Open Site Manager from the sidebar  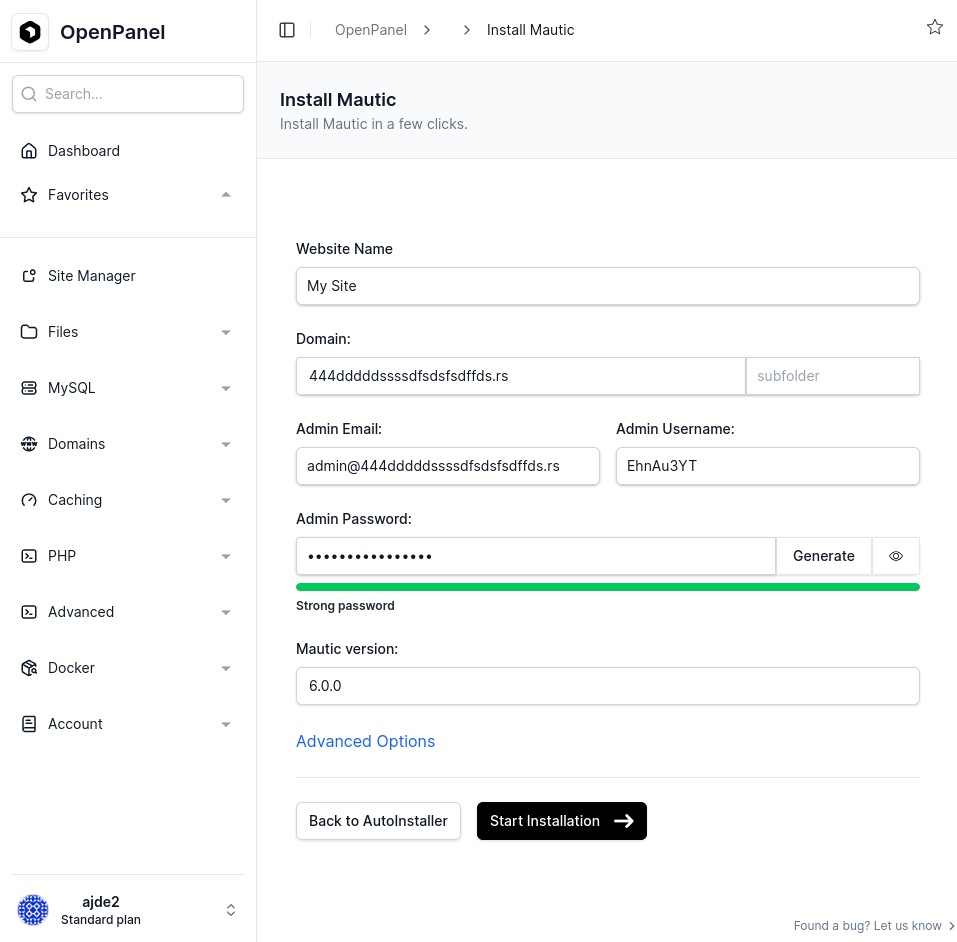coord(92,276)
